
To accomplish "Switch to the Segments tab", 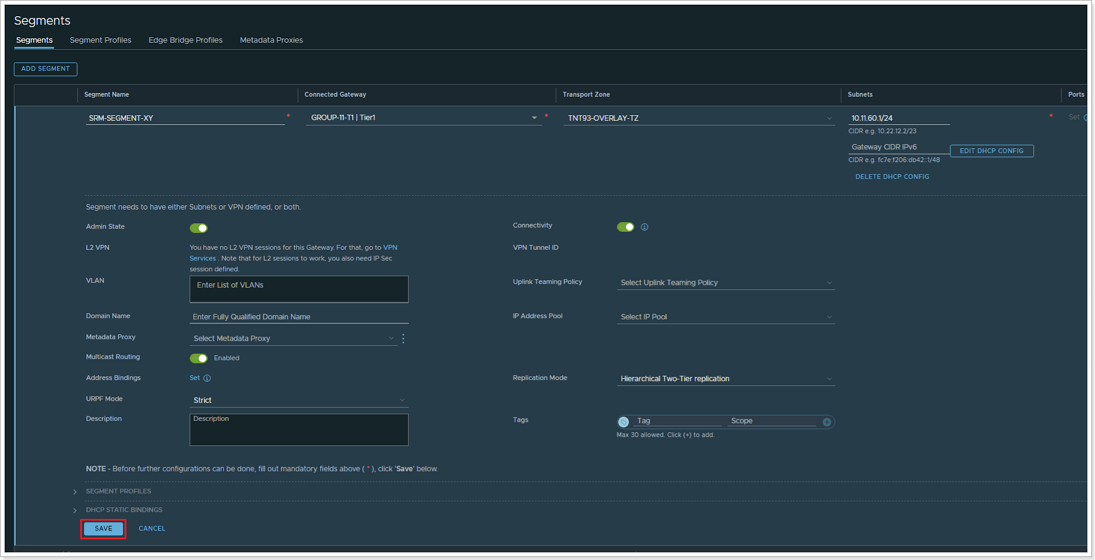I will (34, 40).
